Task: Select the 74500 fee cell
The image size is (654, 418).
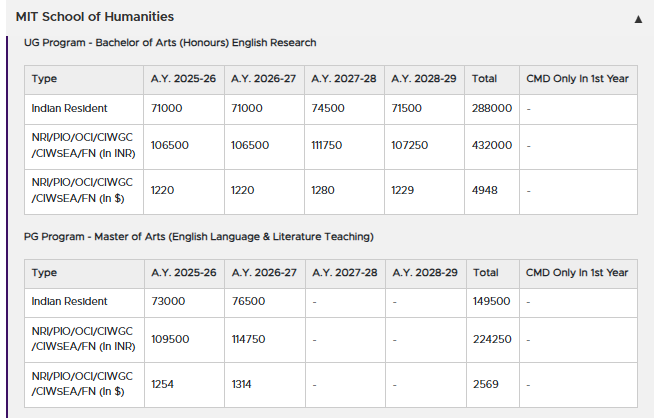Action: point(327,108)
